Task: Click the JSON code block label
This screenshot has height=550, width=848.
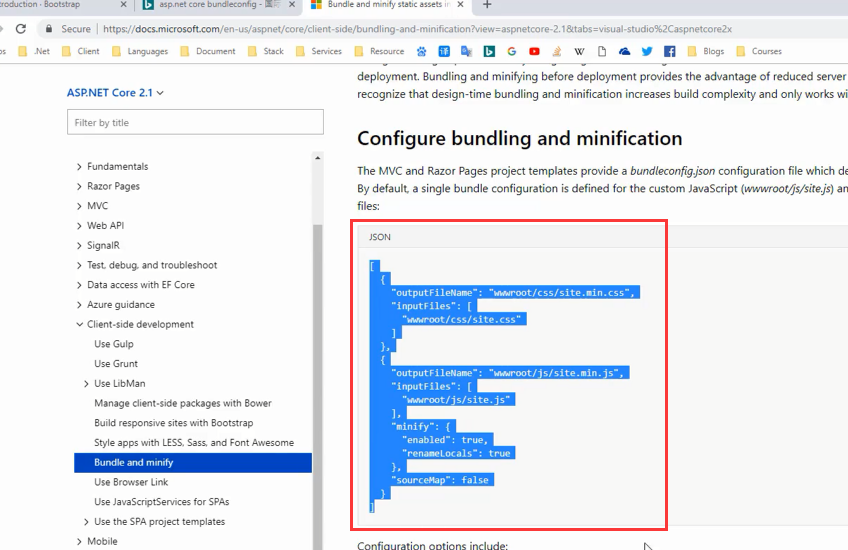Action: coord(380,237)
